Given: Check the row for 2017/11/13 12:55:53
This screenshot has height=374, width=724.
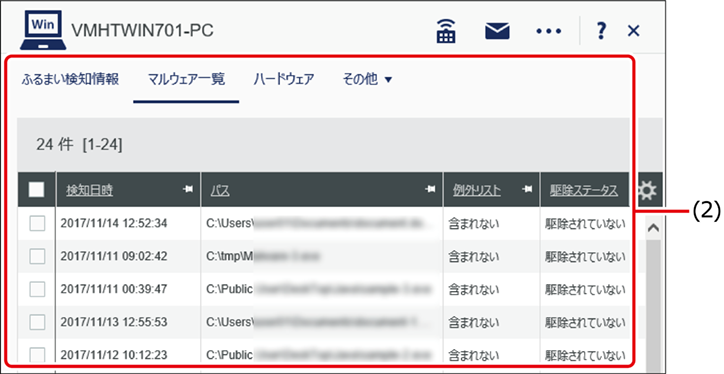Looking at the screenshot, I should point(37,322).
